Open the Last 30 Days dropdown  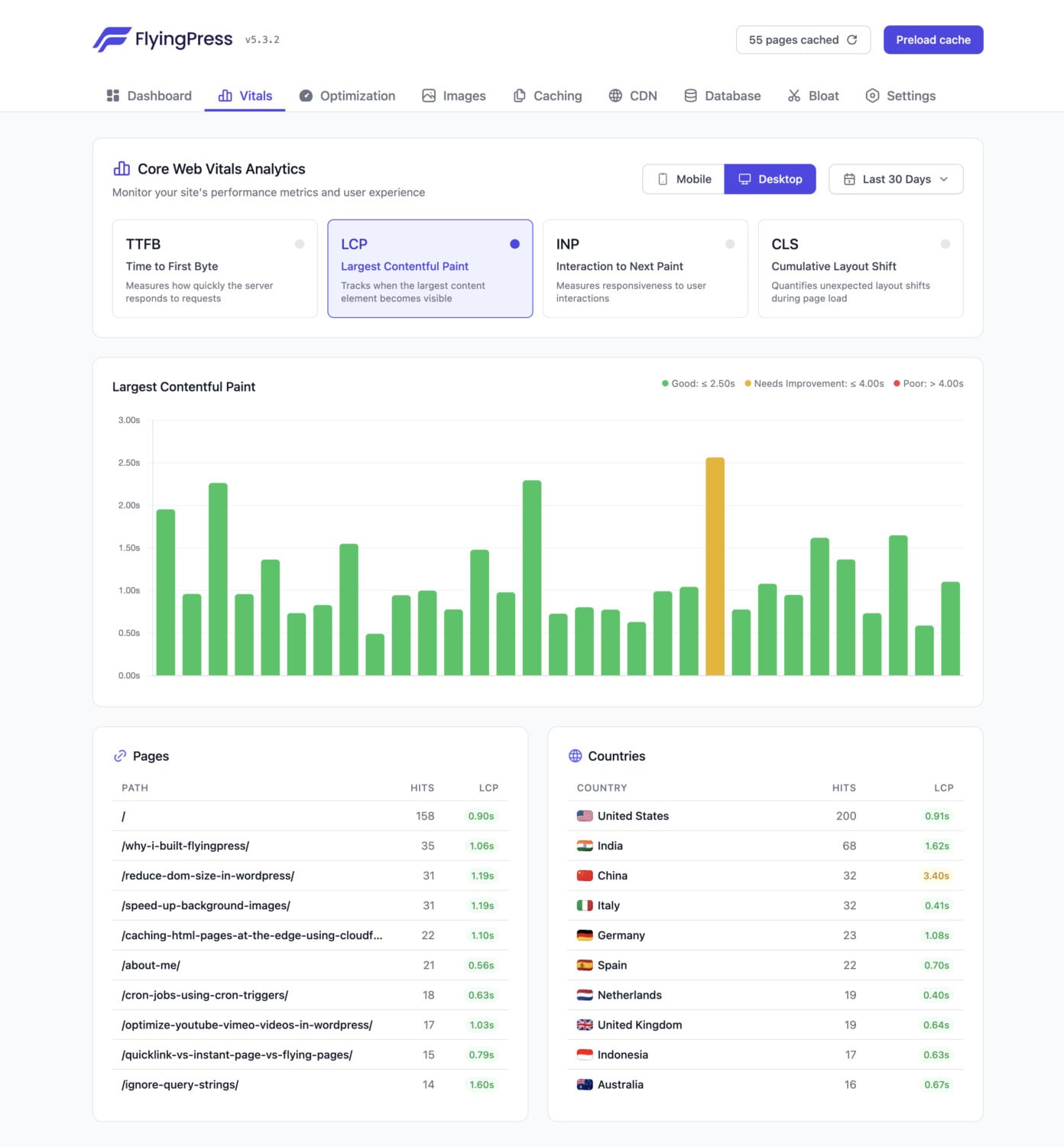coord(896,179)
